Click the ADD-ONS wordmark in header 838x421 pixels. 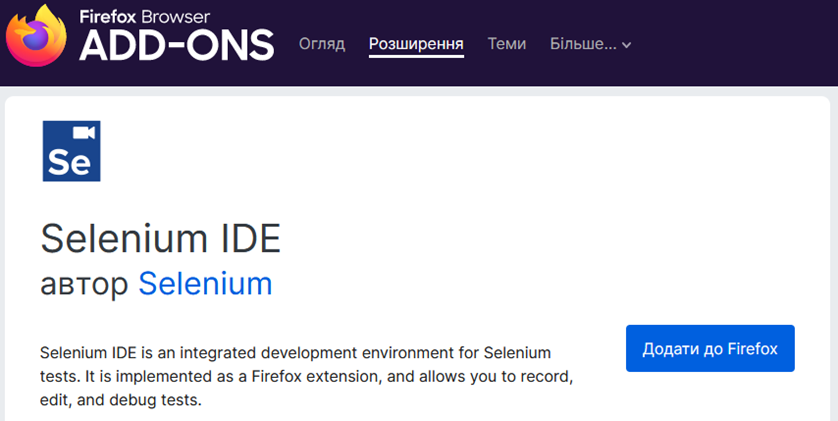click(177, 44)
